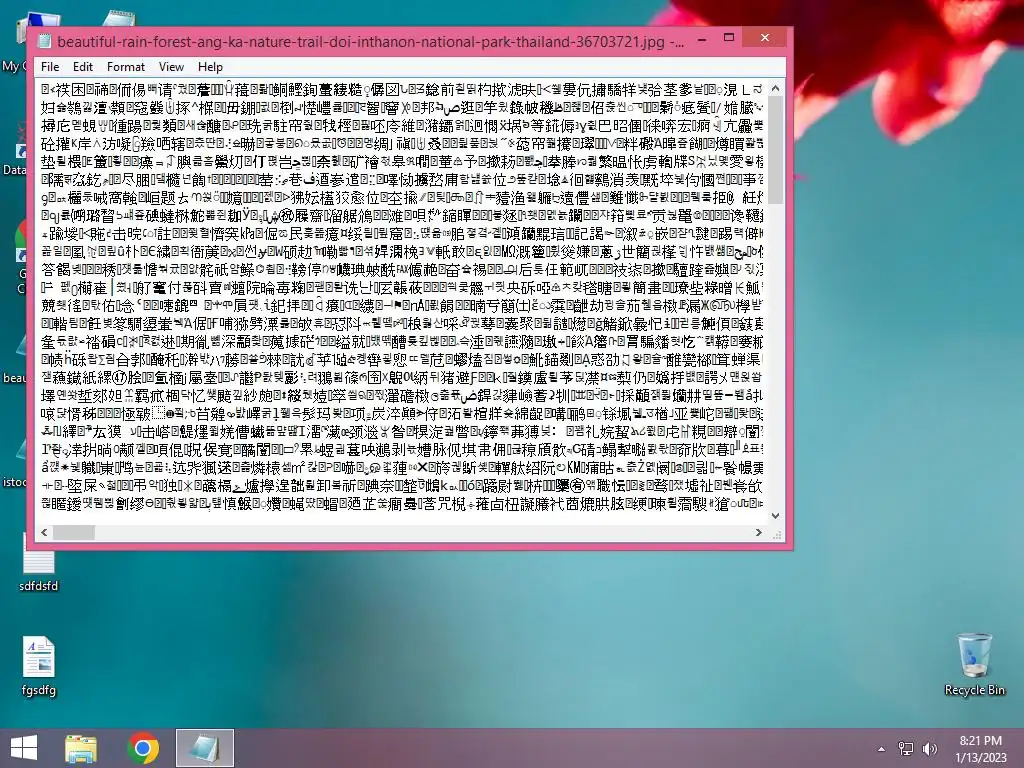Click the vertical scrollbar up arrow
Image resolution: width=1024 pixels, height=768 pixels.
click(775, 88)
